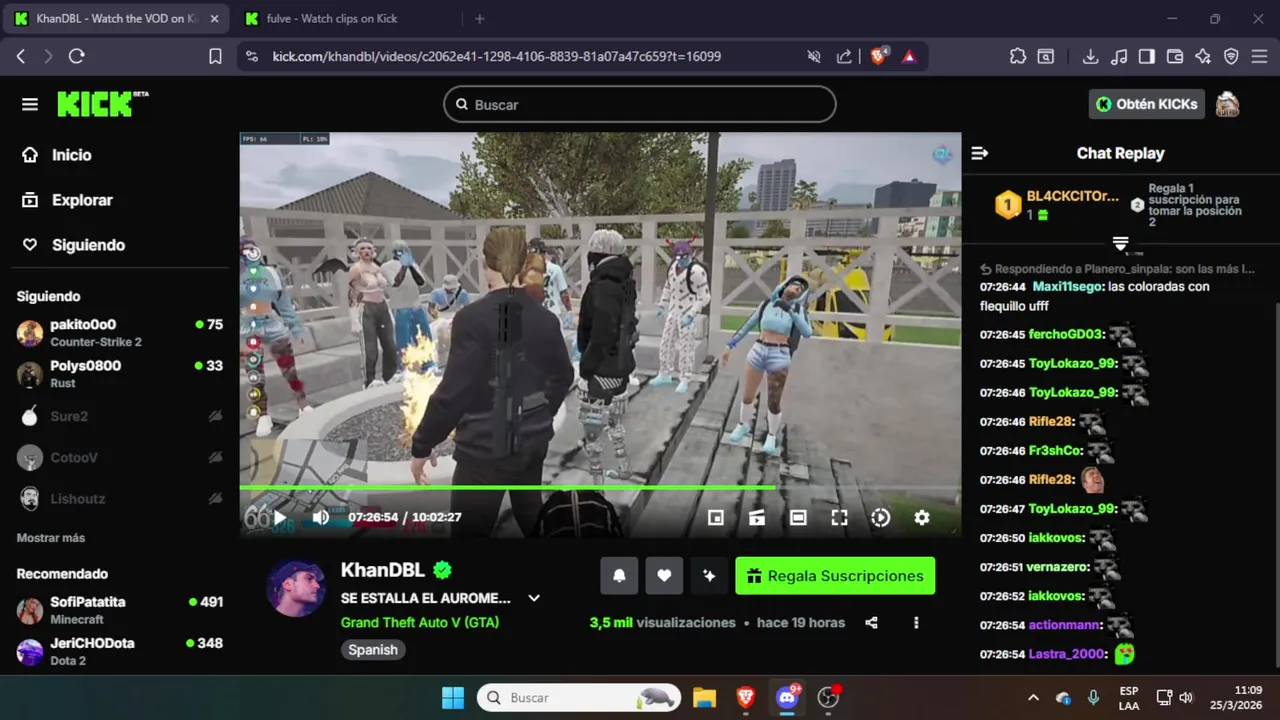Open Brave VPN shield icon

point(1231,57)
